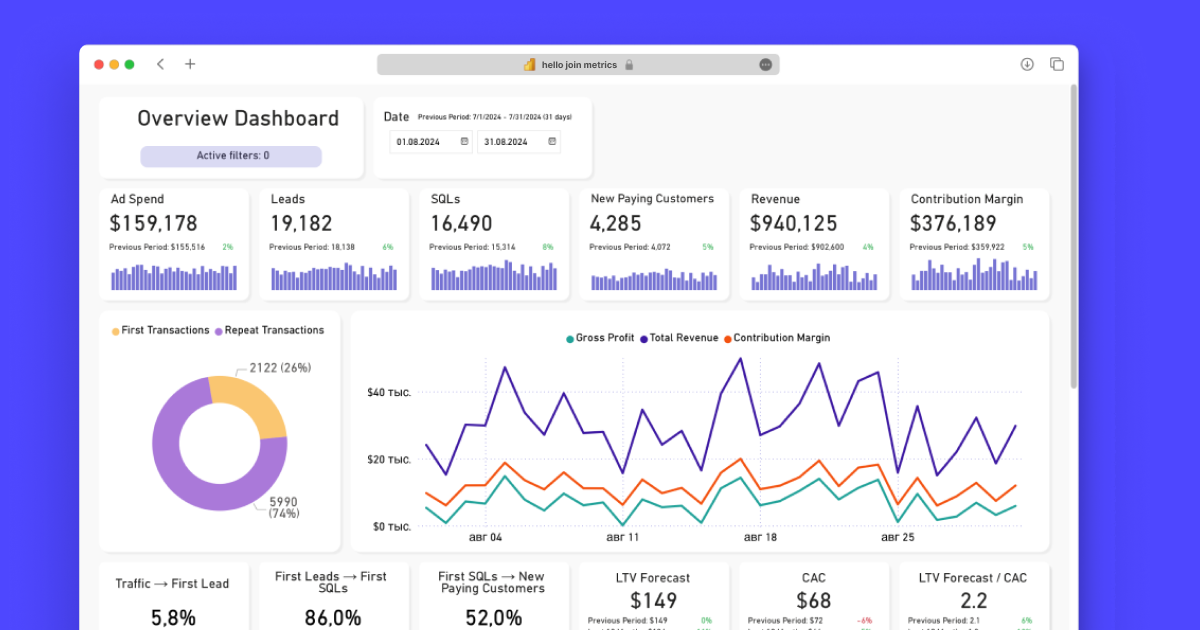The image size is (1200, 630).
Task: Click the Active filters: 0 button
Action: (x=231, y=156)
